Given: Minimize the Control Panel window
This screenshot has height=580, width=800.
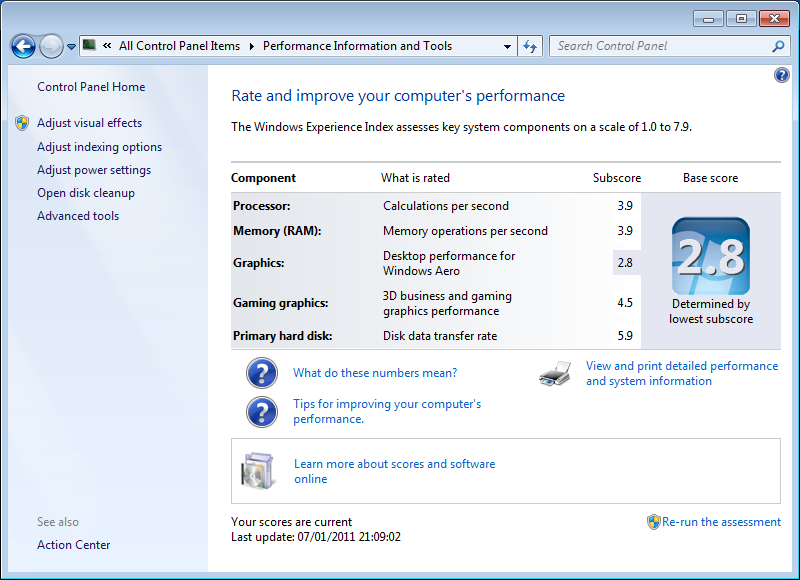Looking at the screenshot, I should (x=708, y=19).
